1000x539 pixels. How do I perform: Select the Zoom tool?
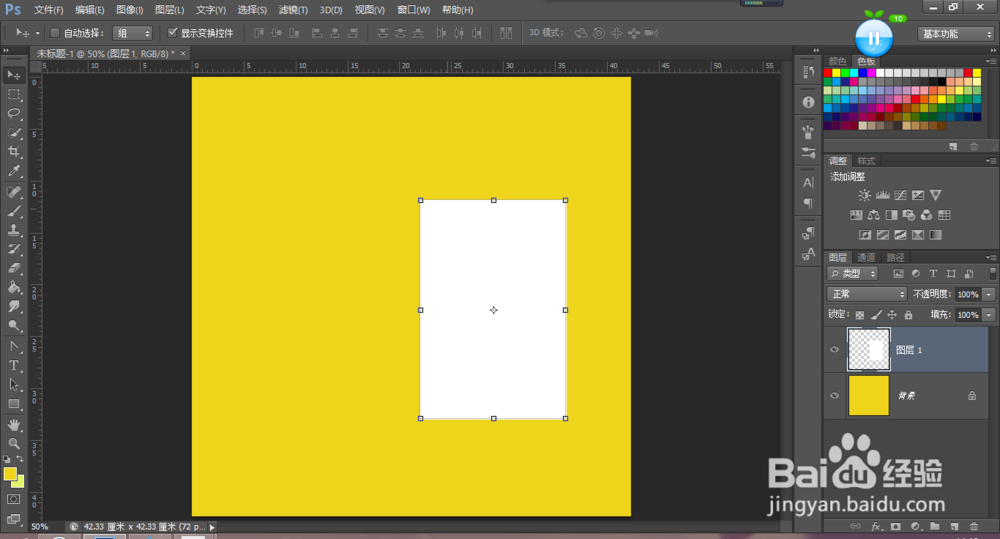point(13,444)
